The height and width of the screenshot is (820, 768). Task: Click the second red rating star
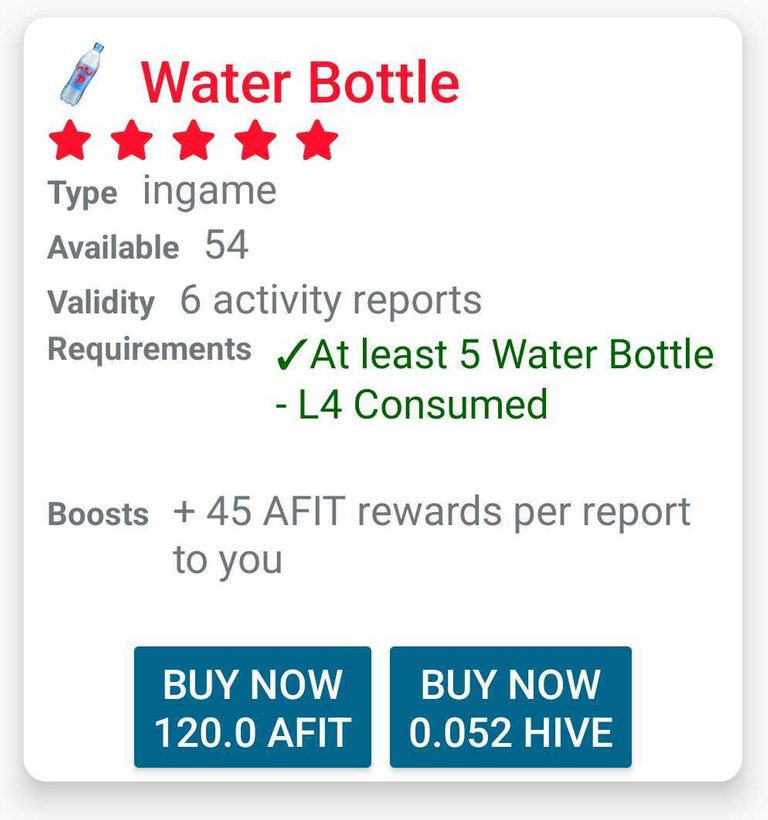pos(131,140)
